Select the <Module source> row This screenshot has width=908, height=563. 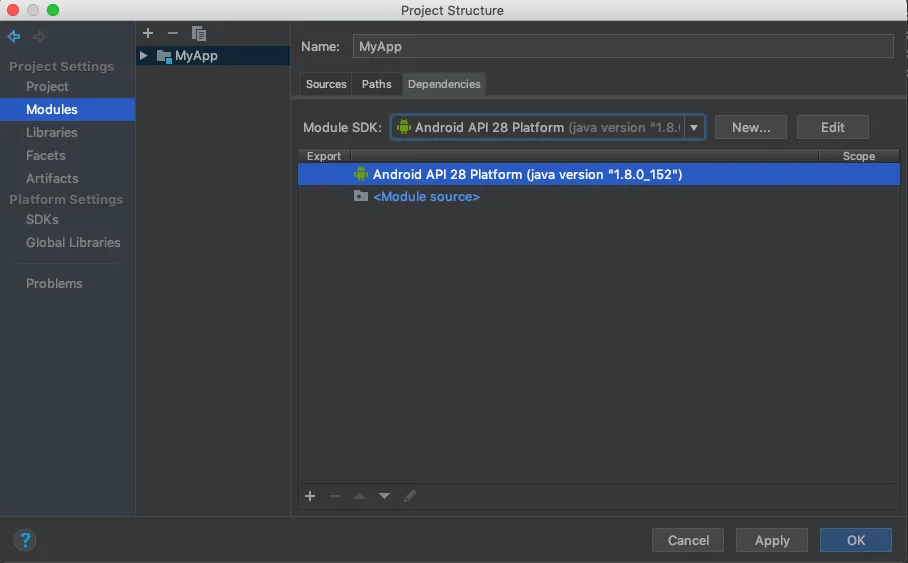[599, 196]
